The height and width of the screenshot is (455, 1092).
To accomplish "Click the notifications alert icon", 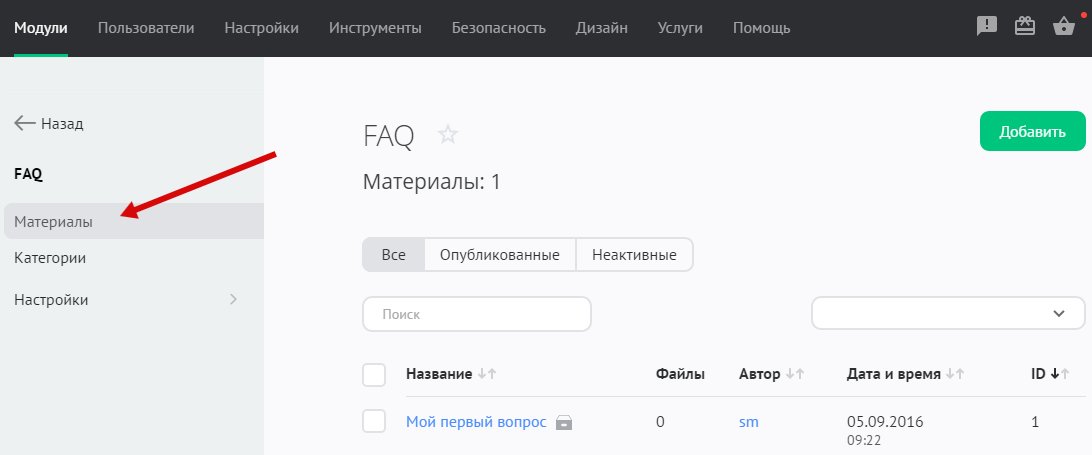I will click(987, 27).
